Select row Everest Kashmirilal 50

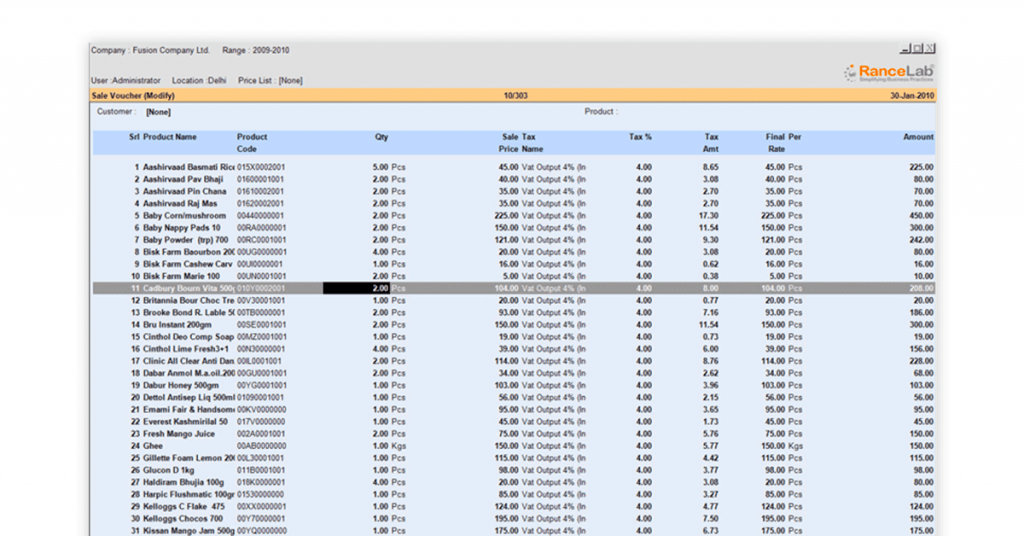pos(514,422)
